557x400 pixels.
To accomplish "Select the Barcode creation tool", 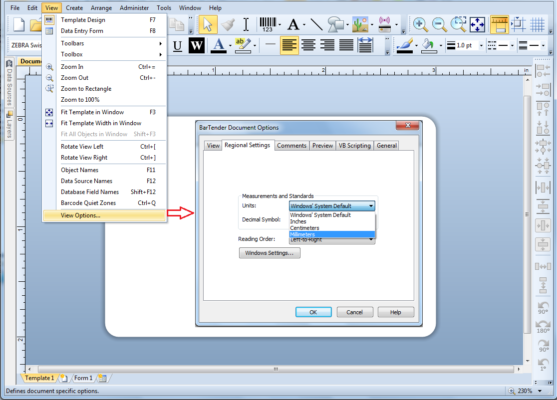I will click(x=267, y=25).
